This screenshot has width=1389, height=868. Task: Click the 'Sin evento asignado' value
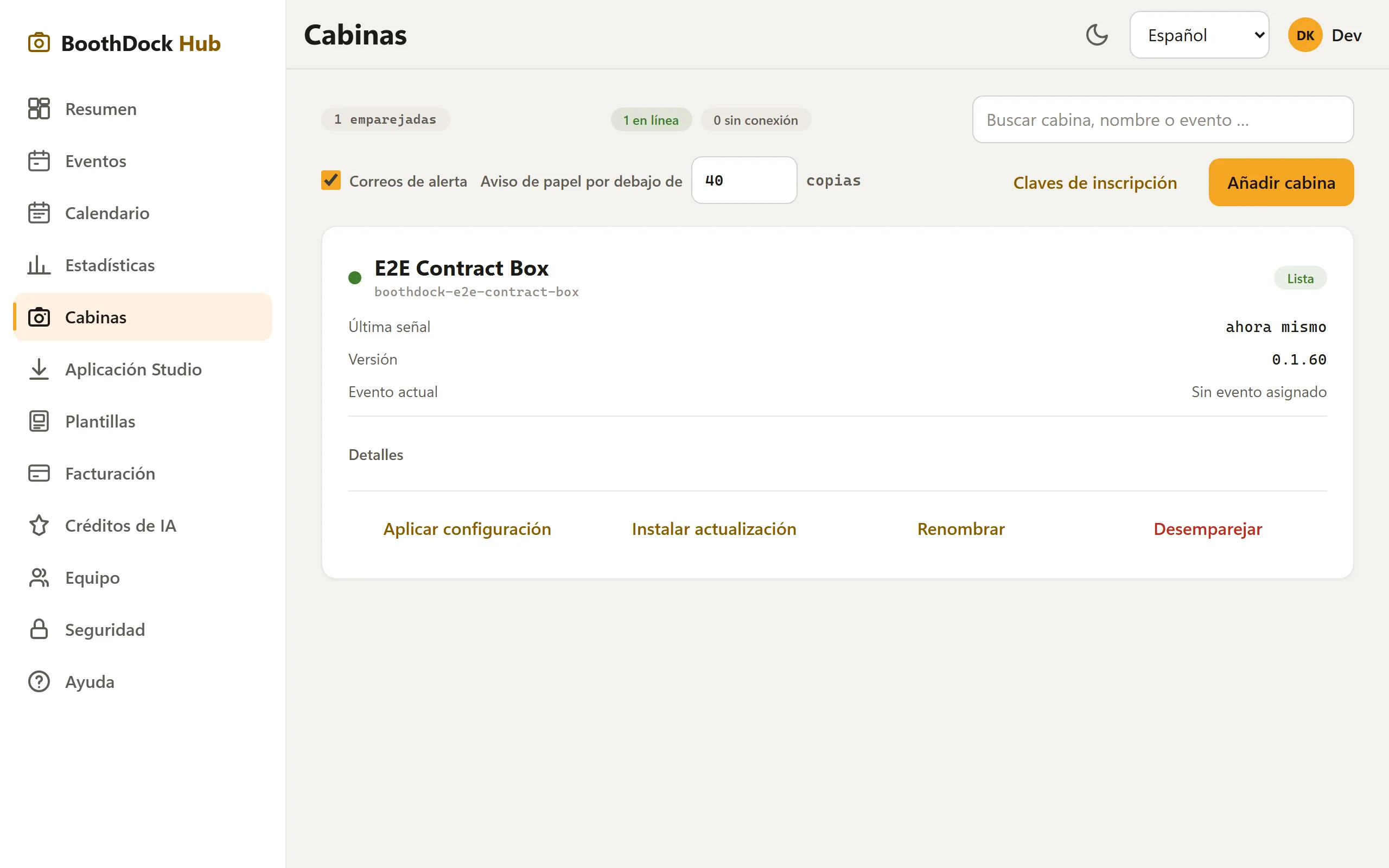pyautogui.click(x=1259, y=392)
